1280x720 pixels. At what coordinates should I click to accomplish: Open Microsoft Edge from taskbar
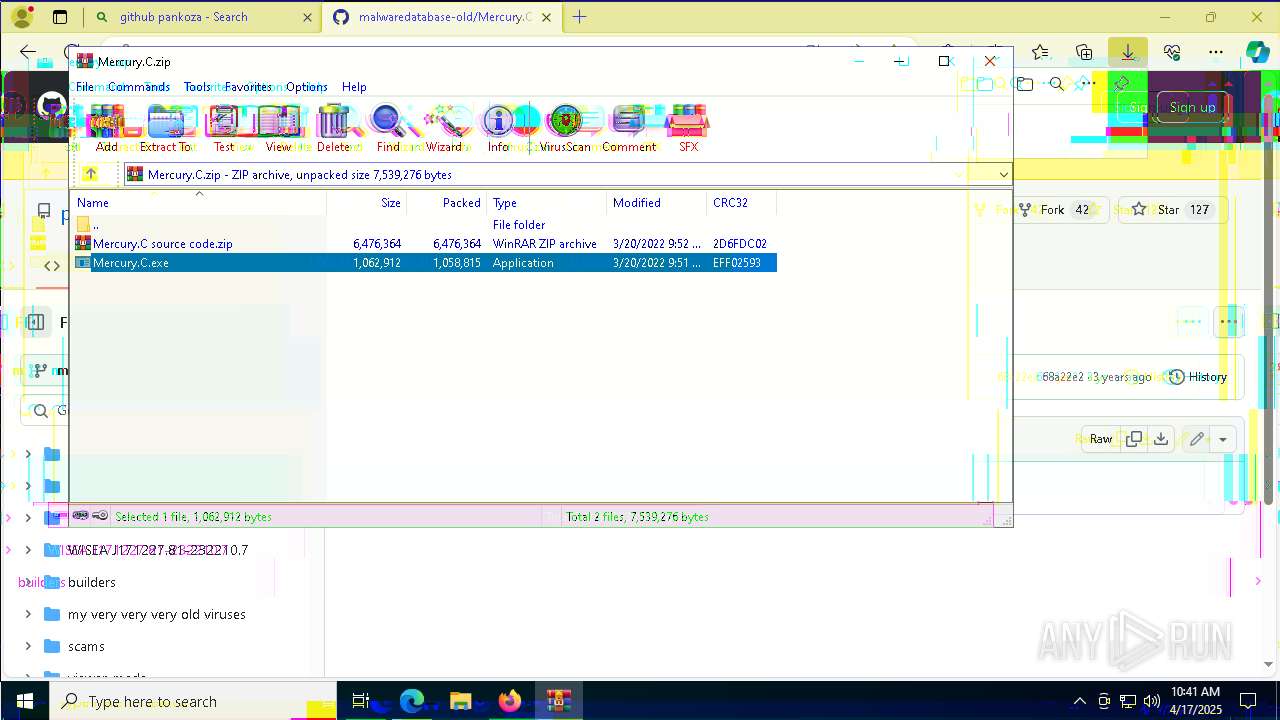(x=412, y=701)
